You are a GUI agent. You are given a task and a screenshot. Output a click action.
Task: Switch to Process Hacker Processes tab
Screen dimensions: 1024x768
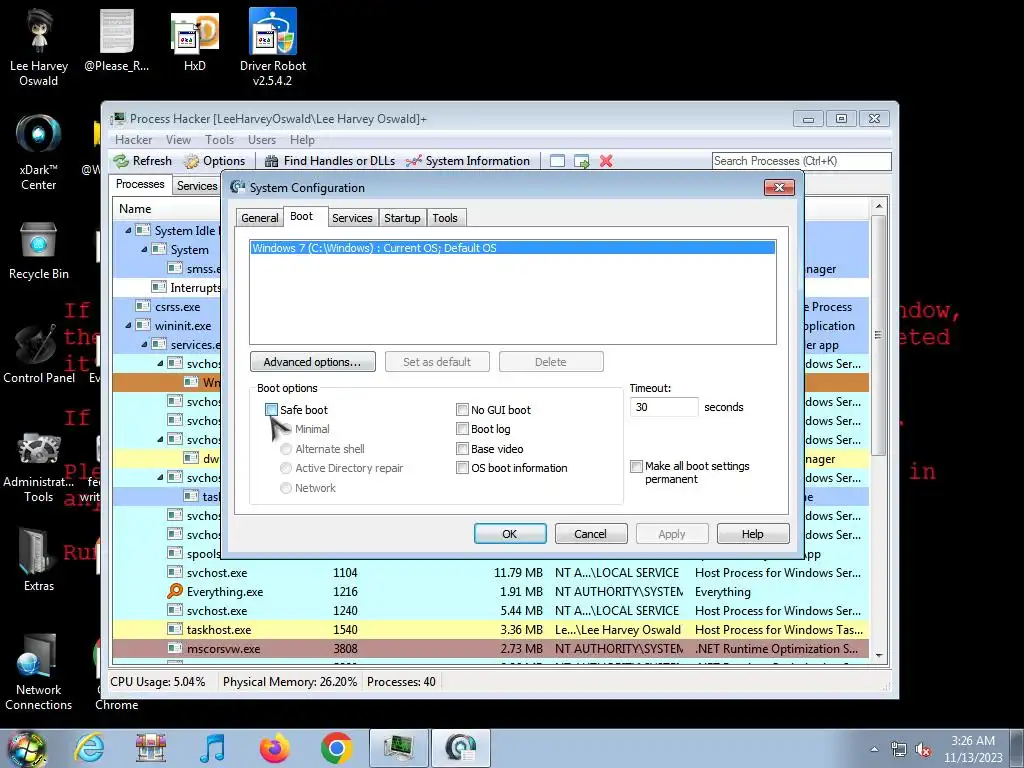click(x=140, y=184)
